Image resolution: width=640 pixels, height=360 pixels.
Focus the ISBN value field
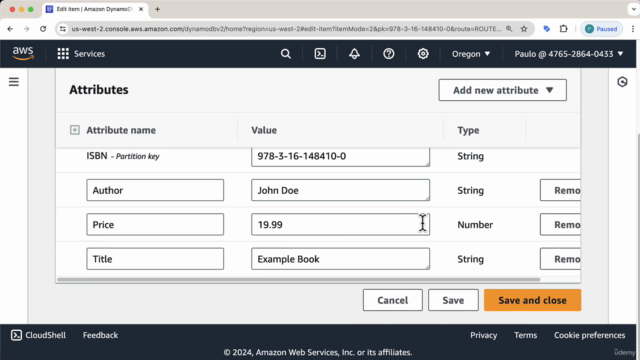click(340, 156)
